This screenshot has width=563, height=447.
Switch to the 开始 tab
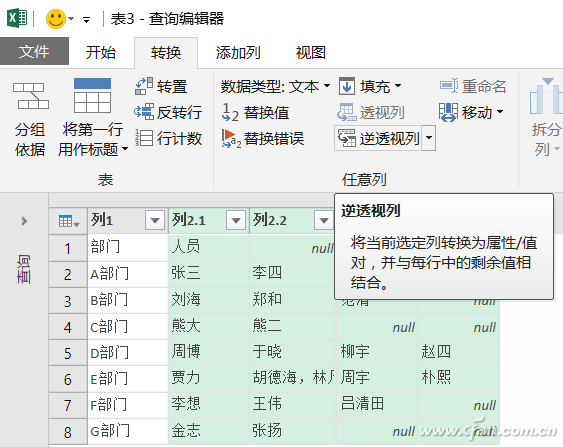pyautogui.click(x=101, y=53)
